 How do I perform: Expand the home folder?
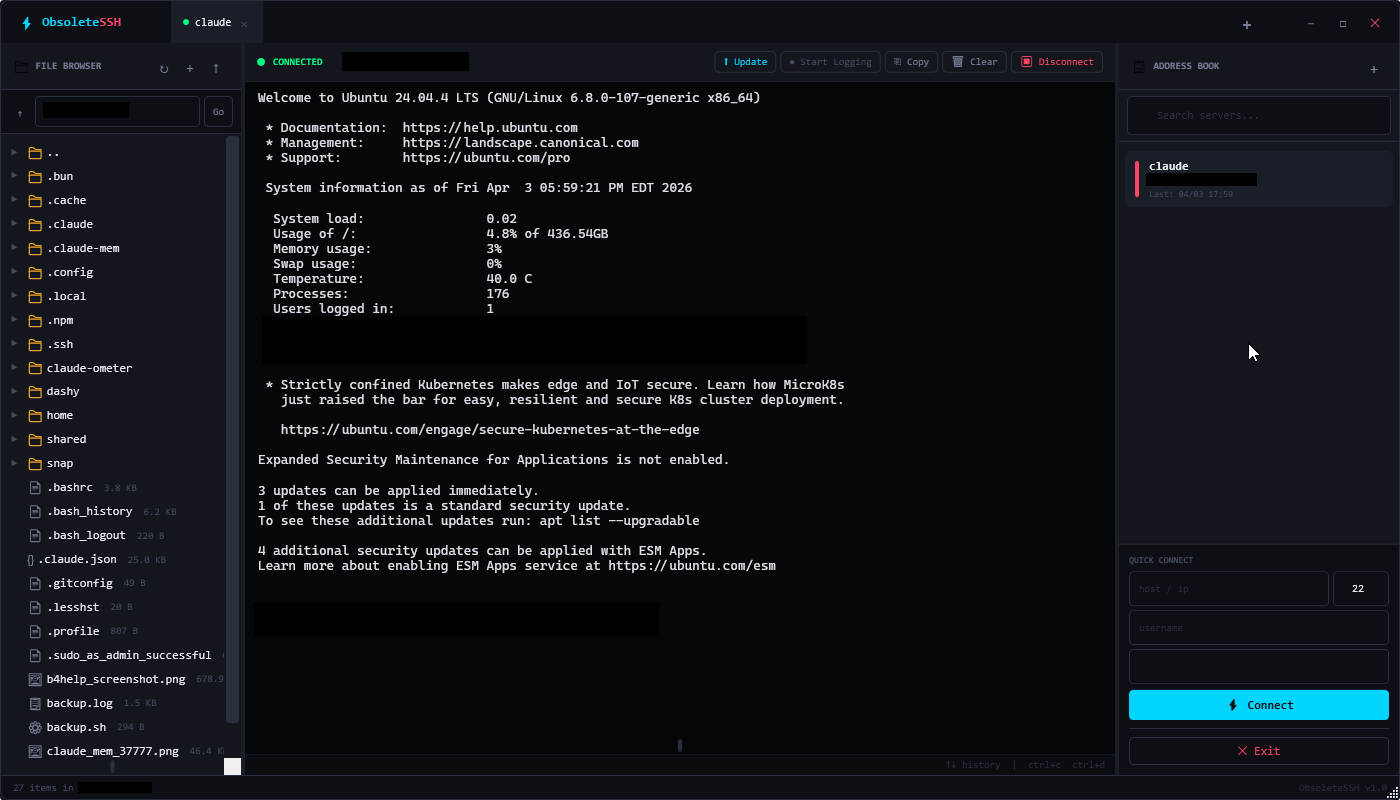coord(14,416)
